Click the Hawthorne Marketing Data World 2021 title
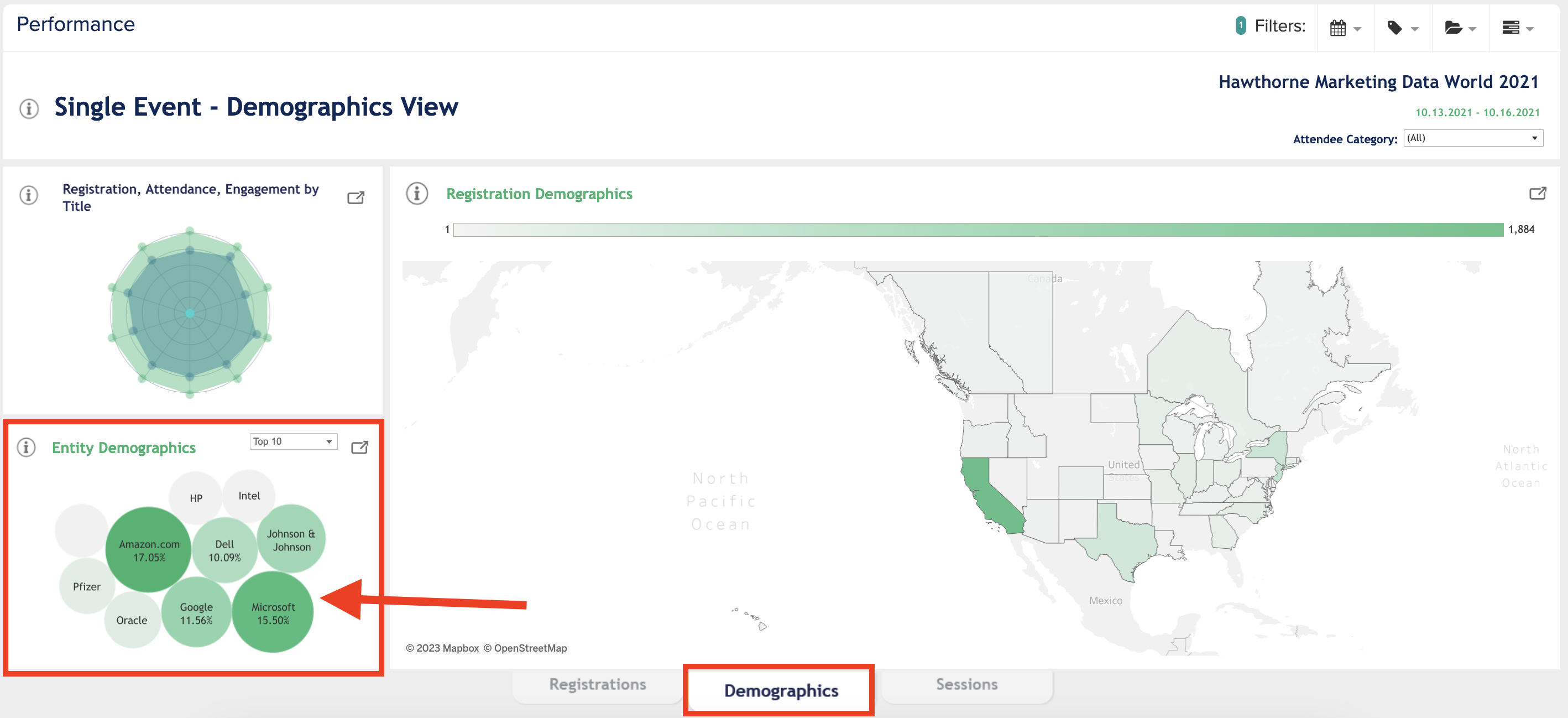Viewport: 1568px width, 718px height. coord(1378,82)
